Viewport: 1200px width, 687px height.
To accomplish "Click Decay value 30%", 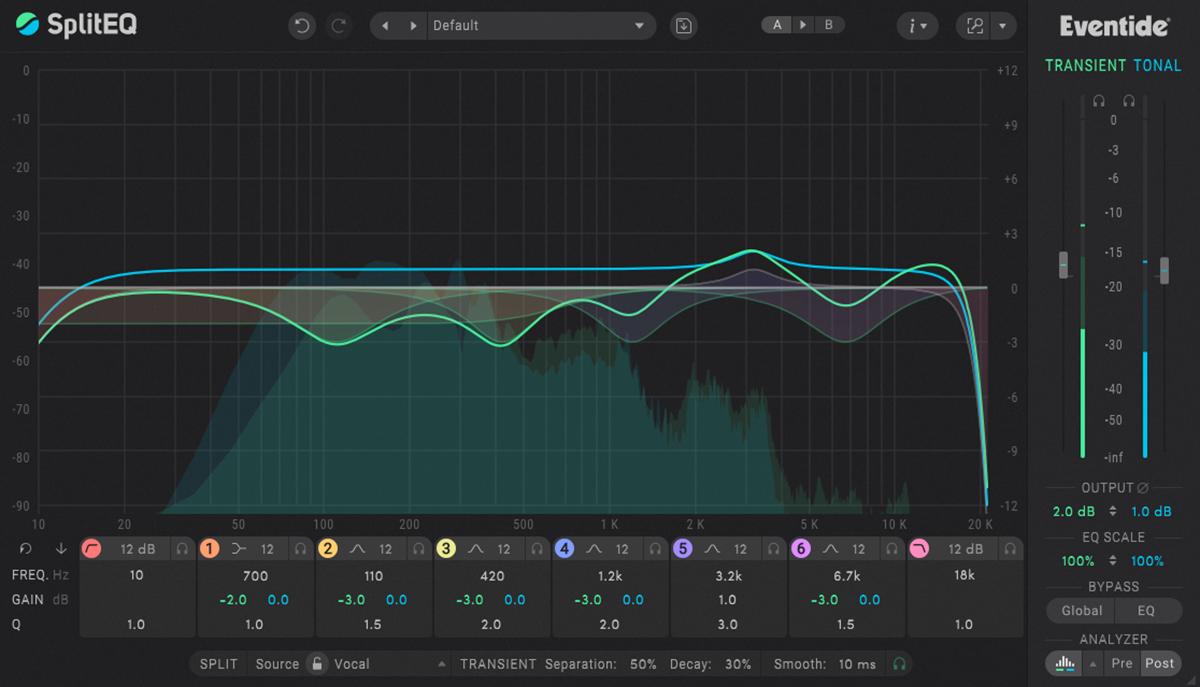I will (738, 664).
